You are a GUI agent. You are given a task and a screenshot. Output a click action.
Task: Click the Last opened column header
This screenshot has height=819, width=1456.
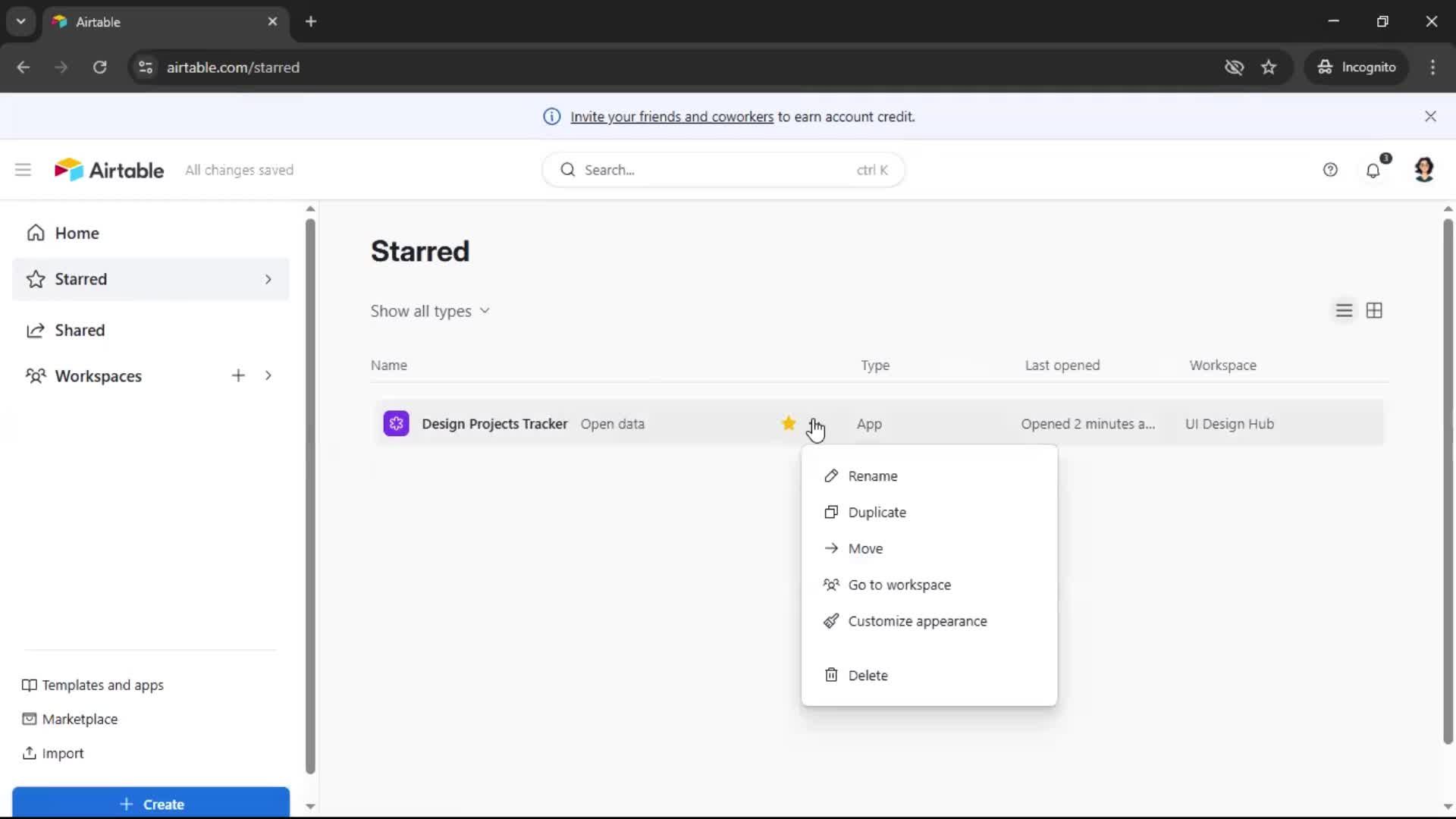1062,365
